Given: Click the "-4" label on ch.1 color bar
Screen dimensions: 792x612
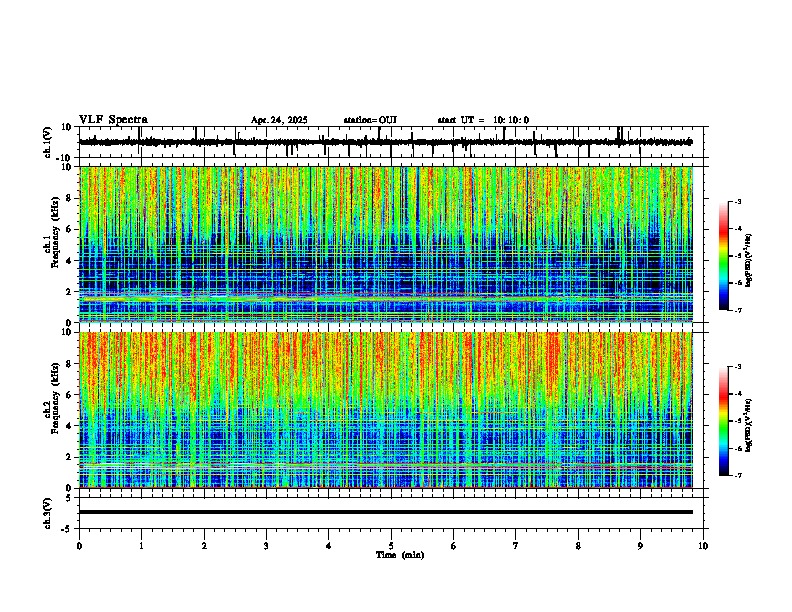Looking at the screenshot, I should tap(737, 229).
